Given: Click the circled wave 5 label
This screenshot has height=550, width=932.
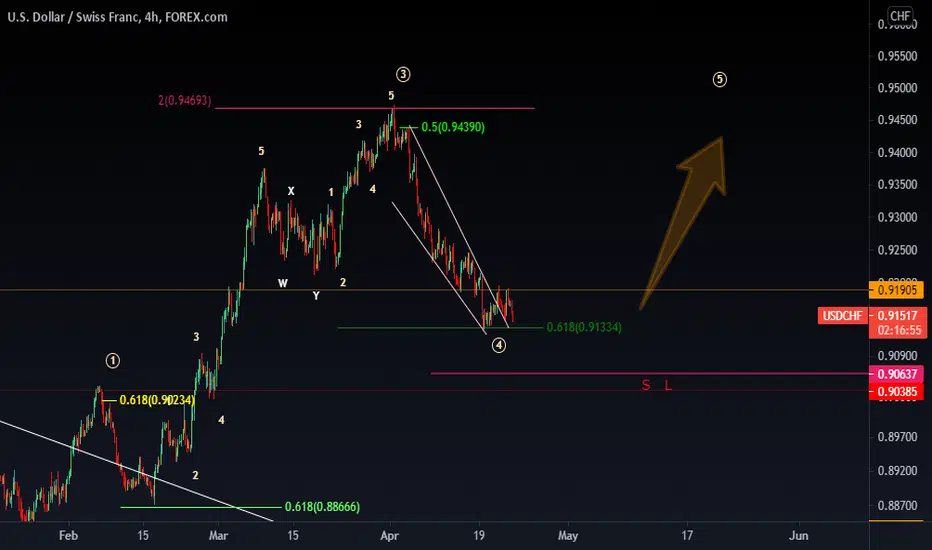Looking at the screenshot, I should (719, 79).
